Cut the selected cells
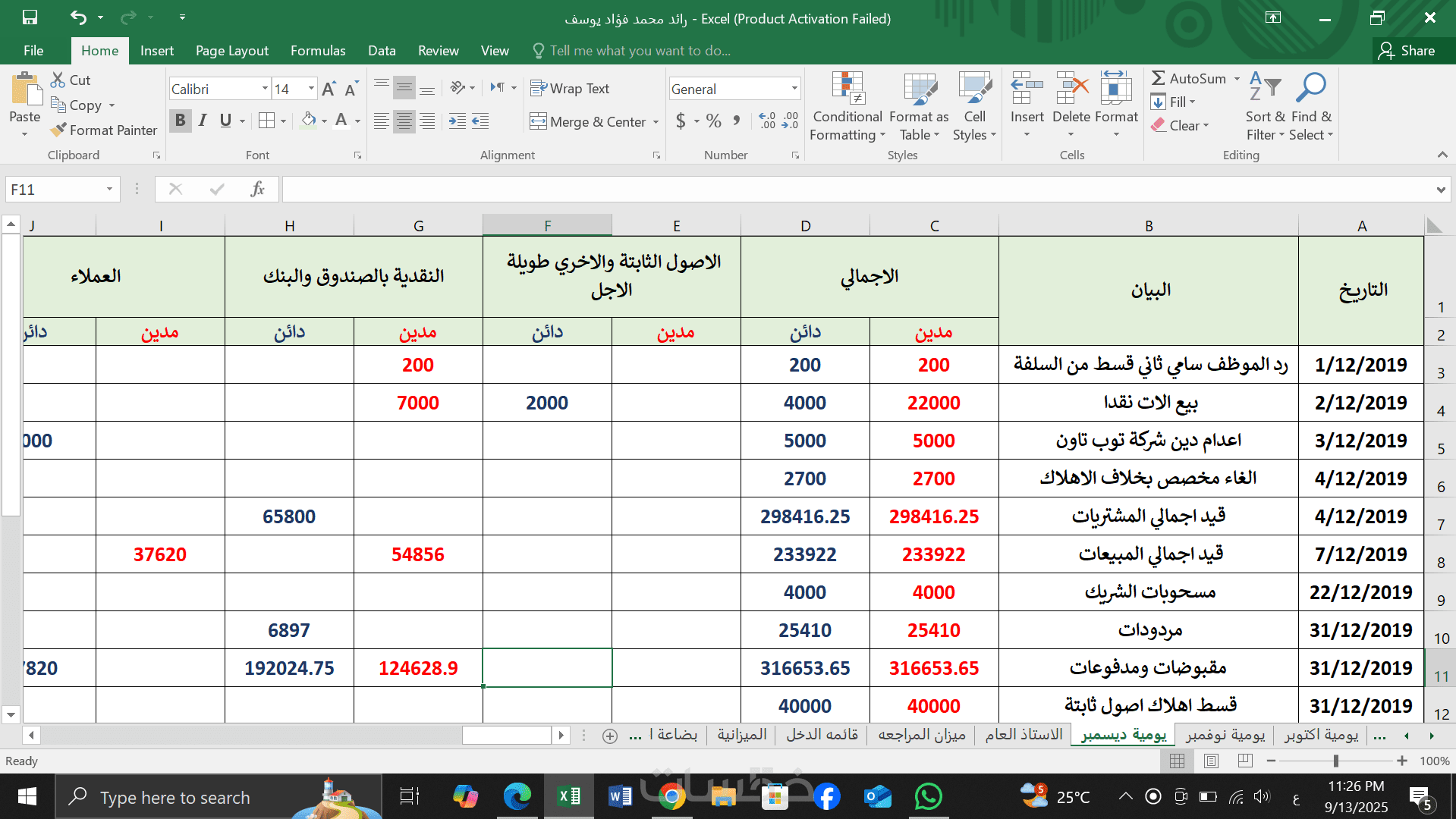This screenshot has height=819, width=1456. pyautogui.click(x=70, y=80)
